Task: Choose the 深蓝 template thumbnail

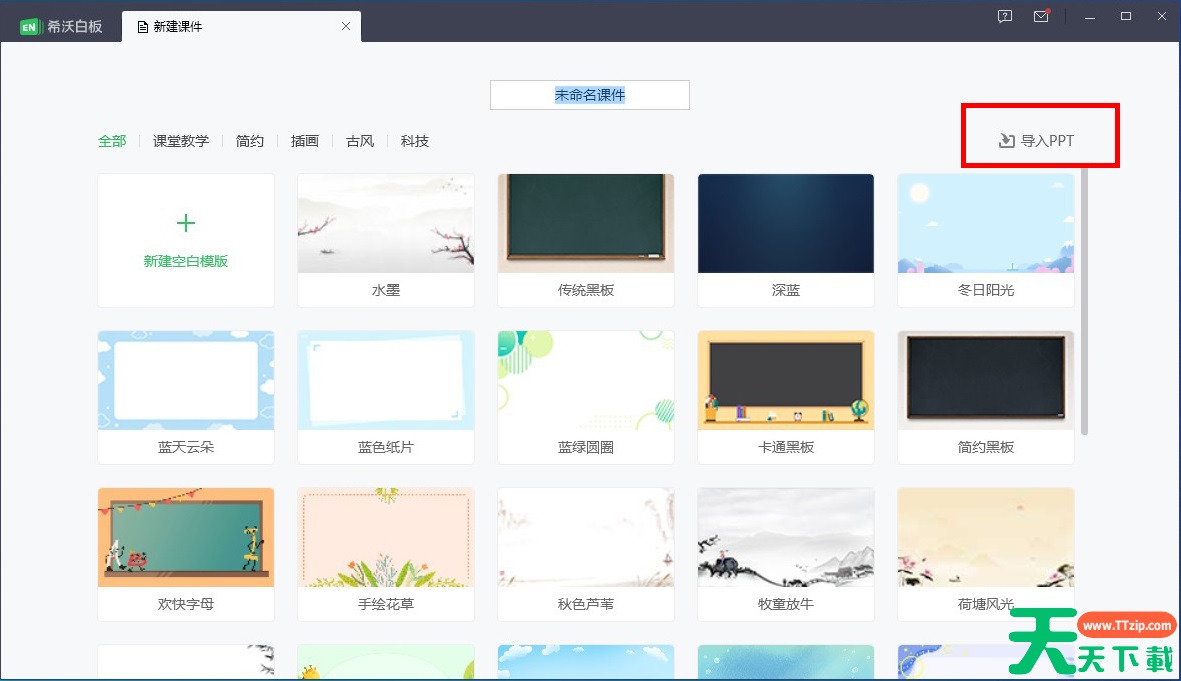Action: [x=786, y=224]
